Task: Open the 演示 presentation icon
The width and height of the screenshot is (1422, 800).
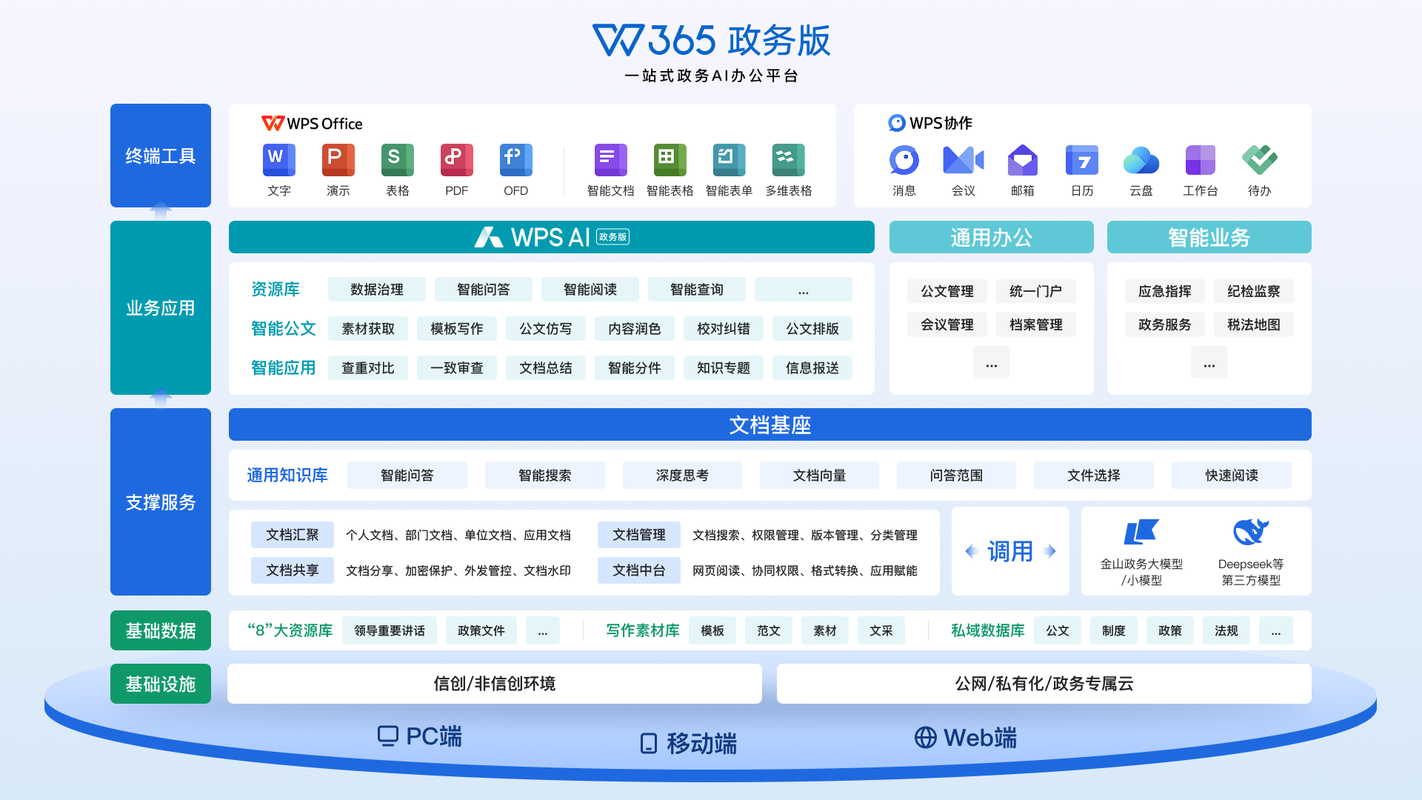Action: [x=338, y=160]
